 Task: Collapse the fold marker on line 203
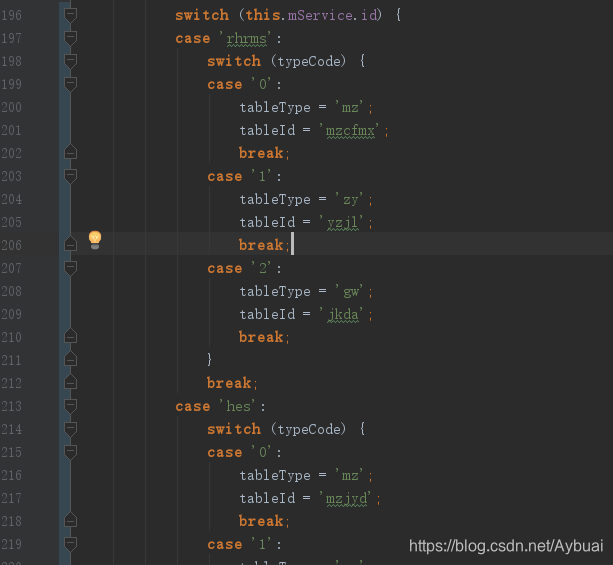pos(70,177)
